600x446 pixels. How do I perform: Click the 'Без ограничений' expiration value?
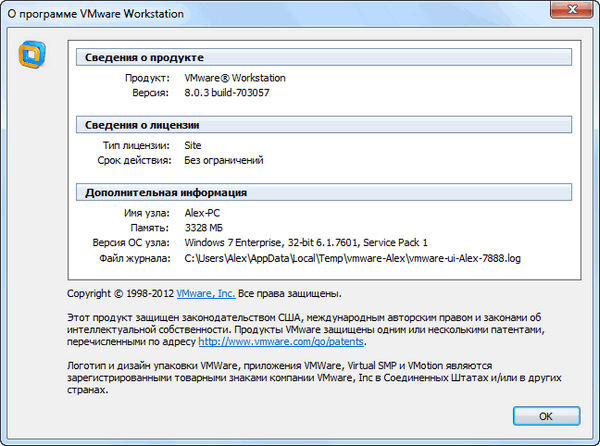(226, 160)
